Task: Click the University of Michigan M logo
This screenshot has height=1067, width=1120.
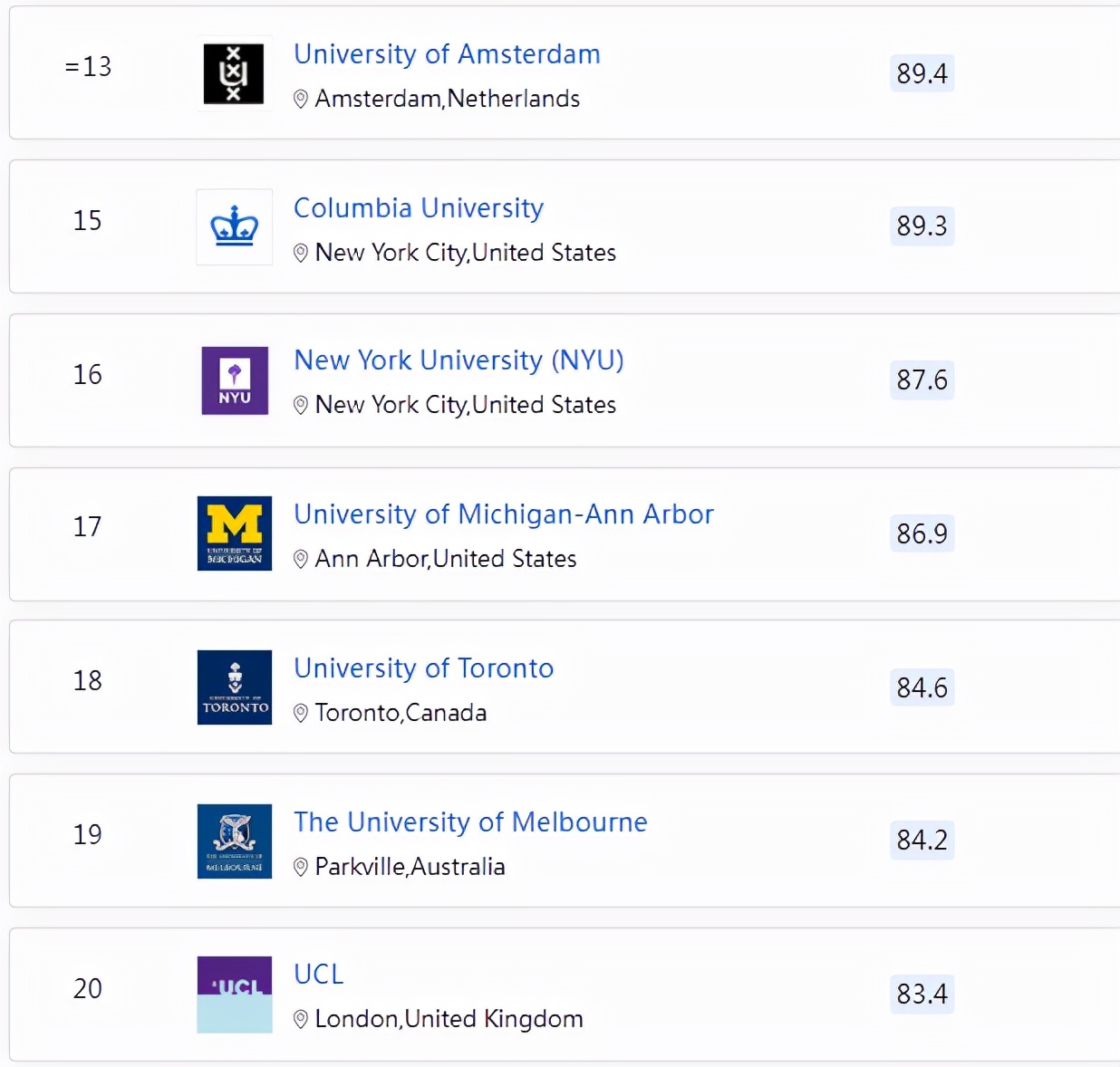Action: [x=235, y=533]
